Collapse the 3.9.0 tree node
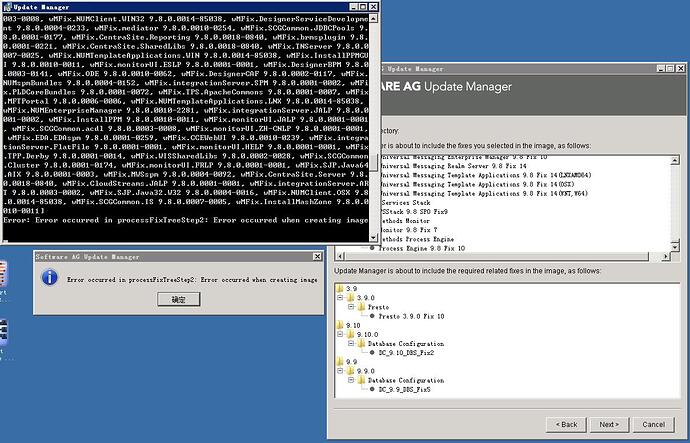690x443 pixels. coord(340,298)
